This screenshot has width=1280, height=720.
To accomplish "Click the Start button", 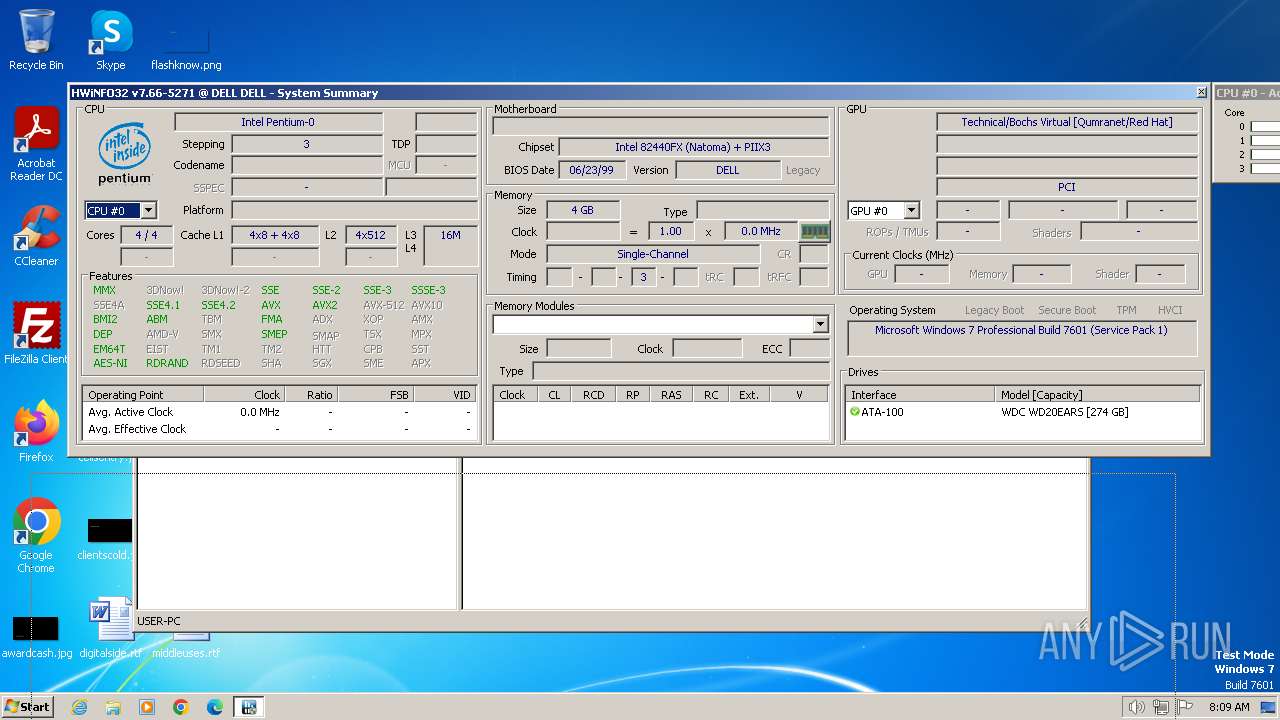I will (x=27, y=707).
